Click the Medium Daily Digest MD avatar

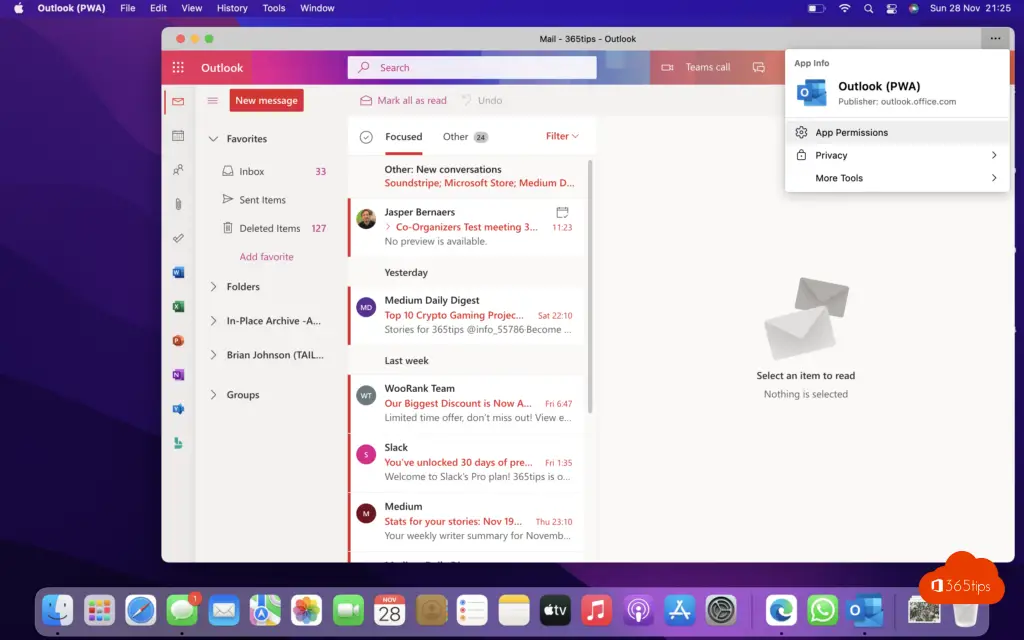(366, 307)
